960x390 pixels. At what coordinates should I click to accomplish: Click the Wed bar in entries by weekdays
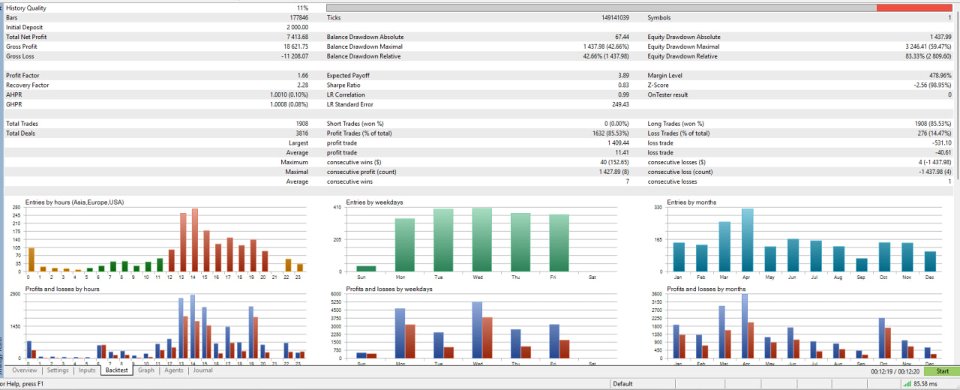click(482, 239)
